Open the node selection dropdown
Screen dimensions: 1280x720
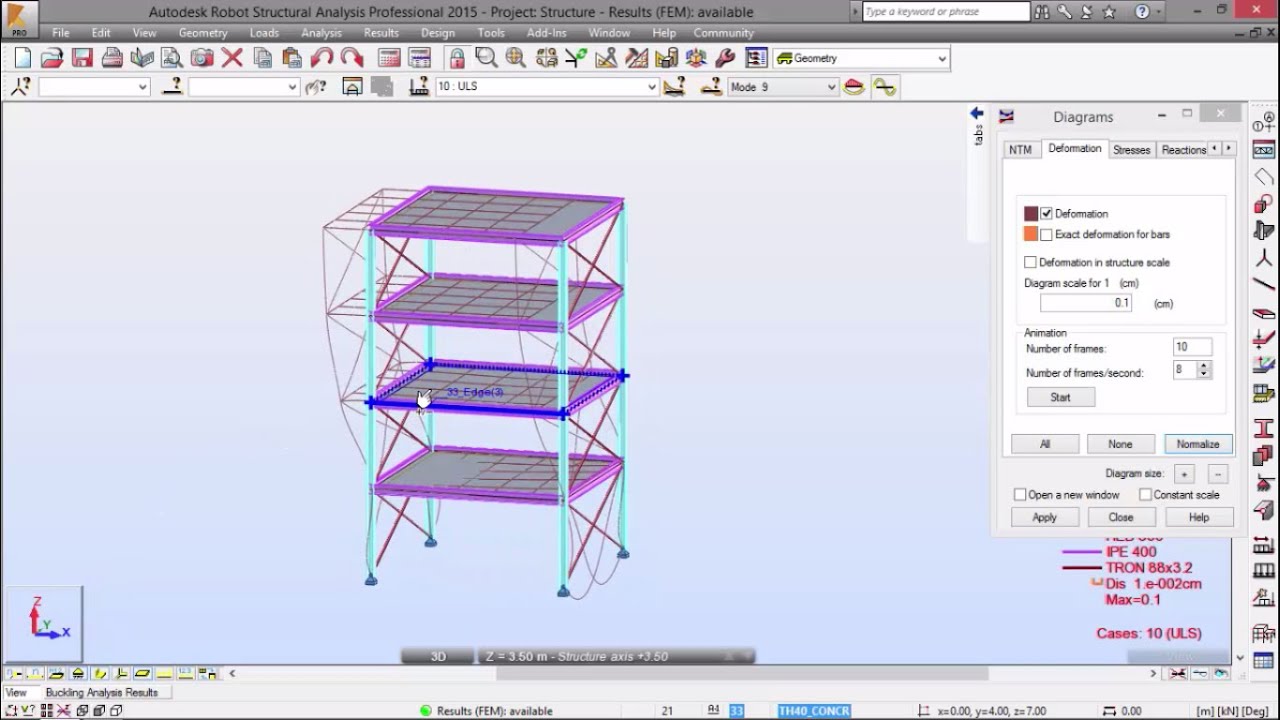click(x=142, y=87)
